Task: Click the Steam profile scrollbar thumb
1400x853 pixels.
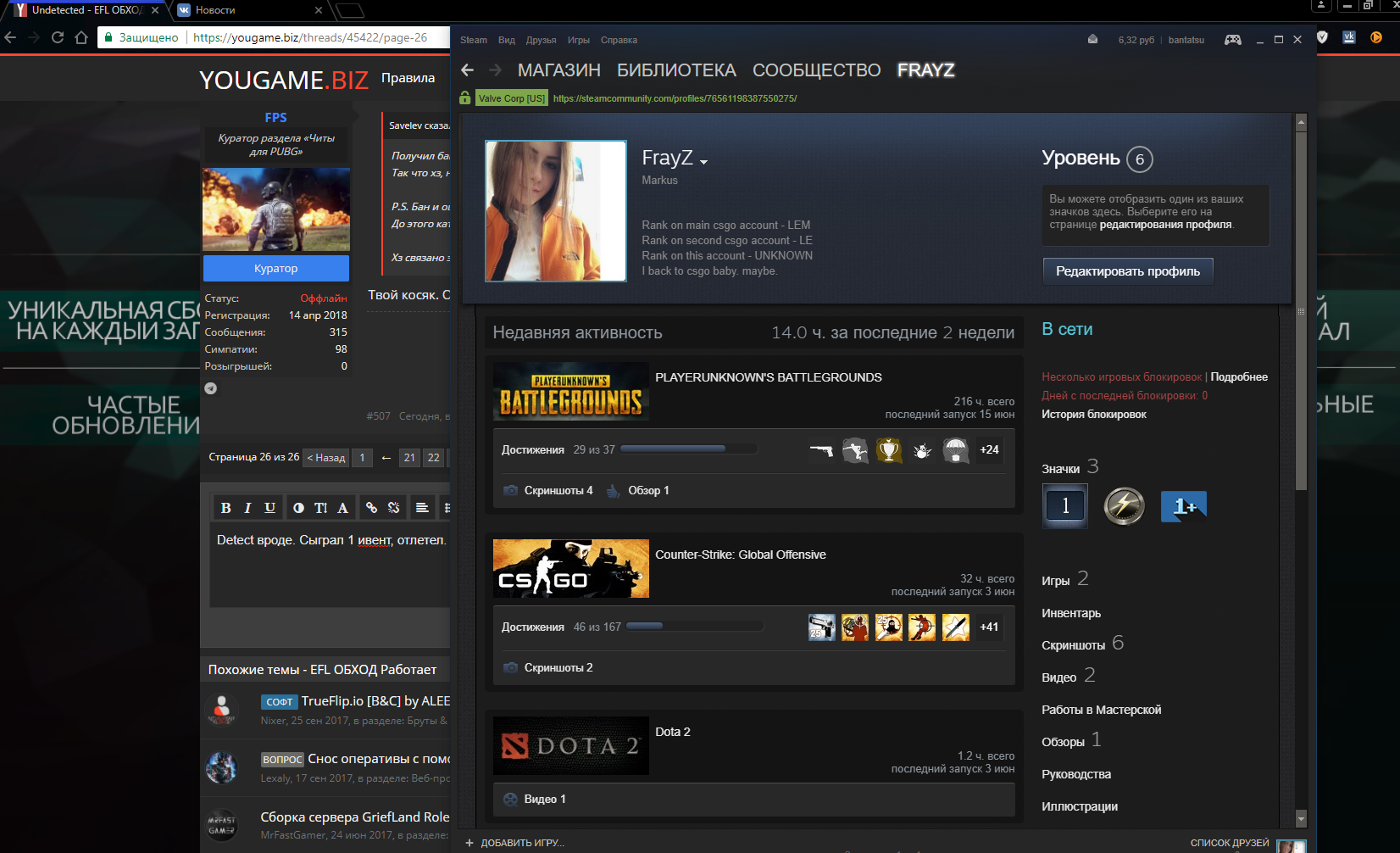Action: pyautogui.click(x=1302, y=309)
